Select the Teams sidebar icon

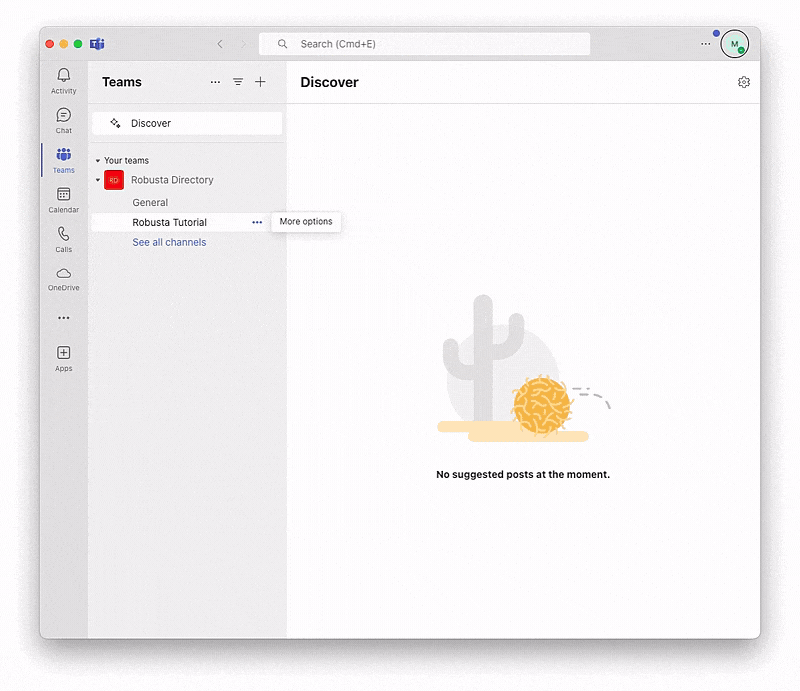tap(63, 160)
